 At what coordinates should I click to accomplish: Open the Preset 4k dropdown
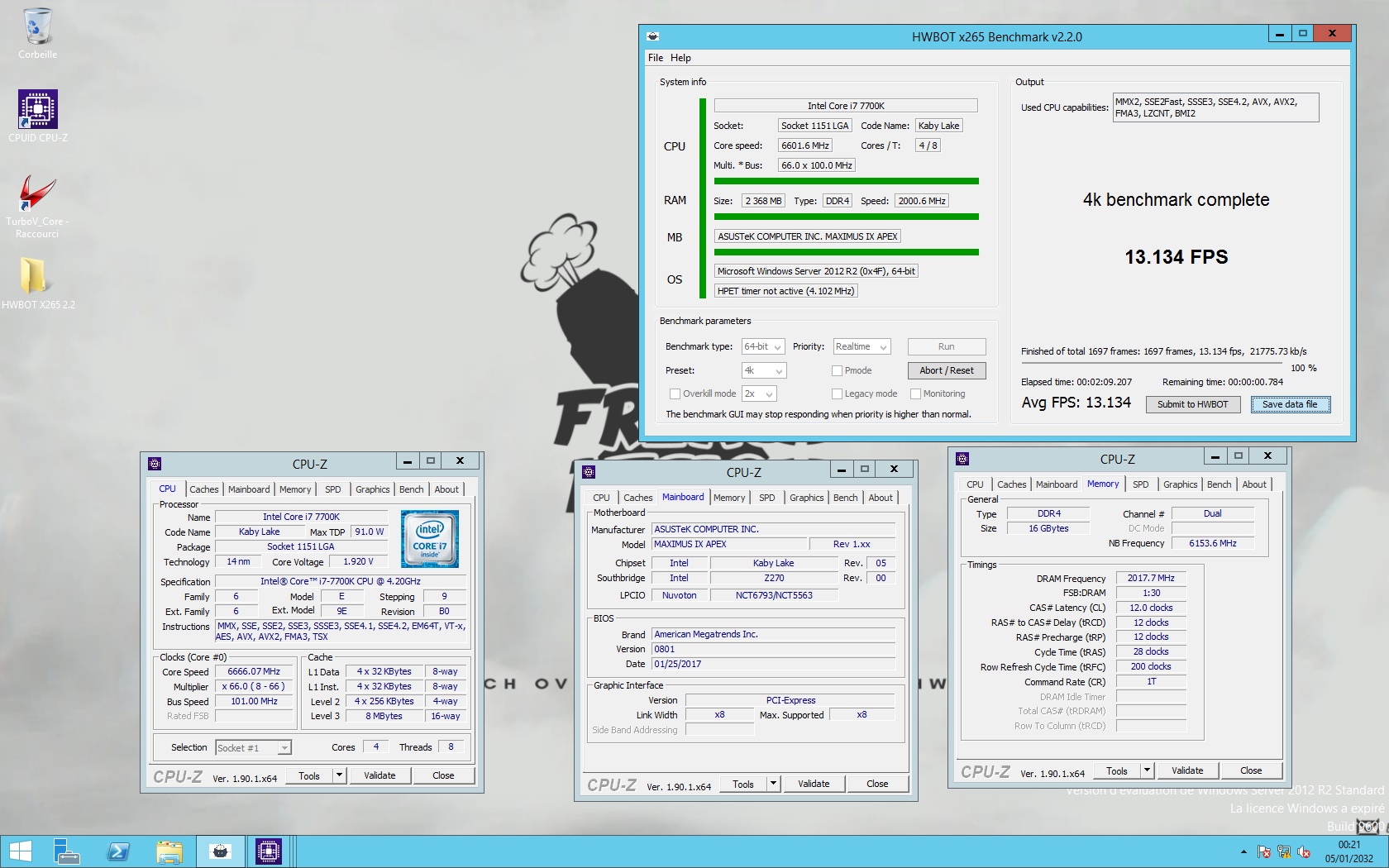763,370
